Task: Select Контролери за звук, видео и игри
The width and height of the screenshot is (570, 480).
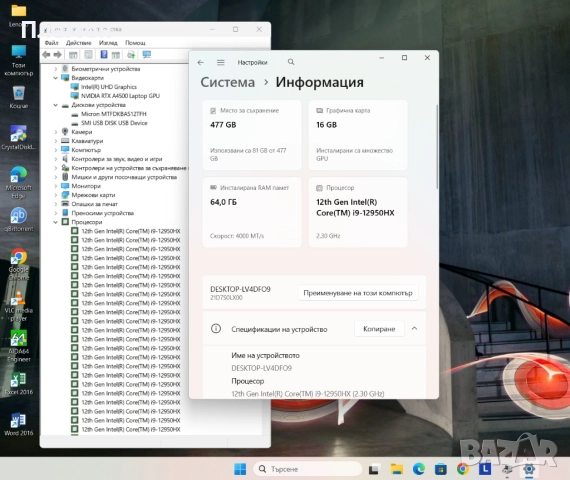Action: [117, 159]
